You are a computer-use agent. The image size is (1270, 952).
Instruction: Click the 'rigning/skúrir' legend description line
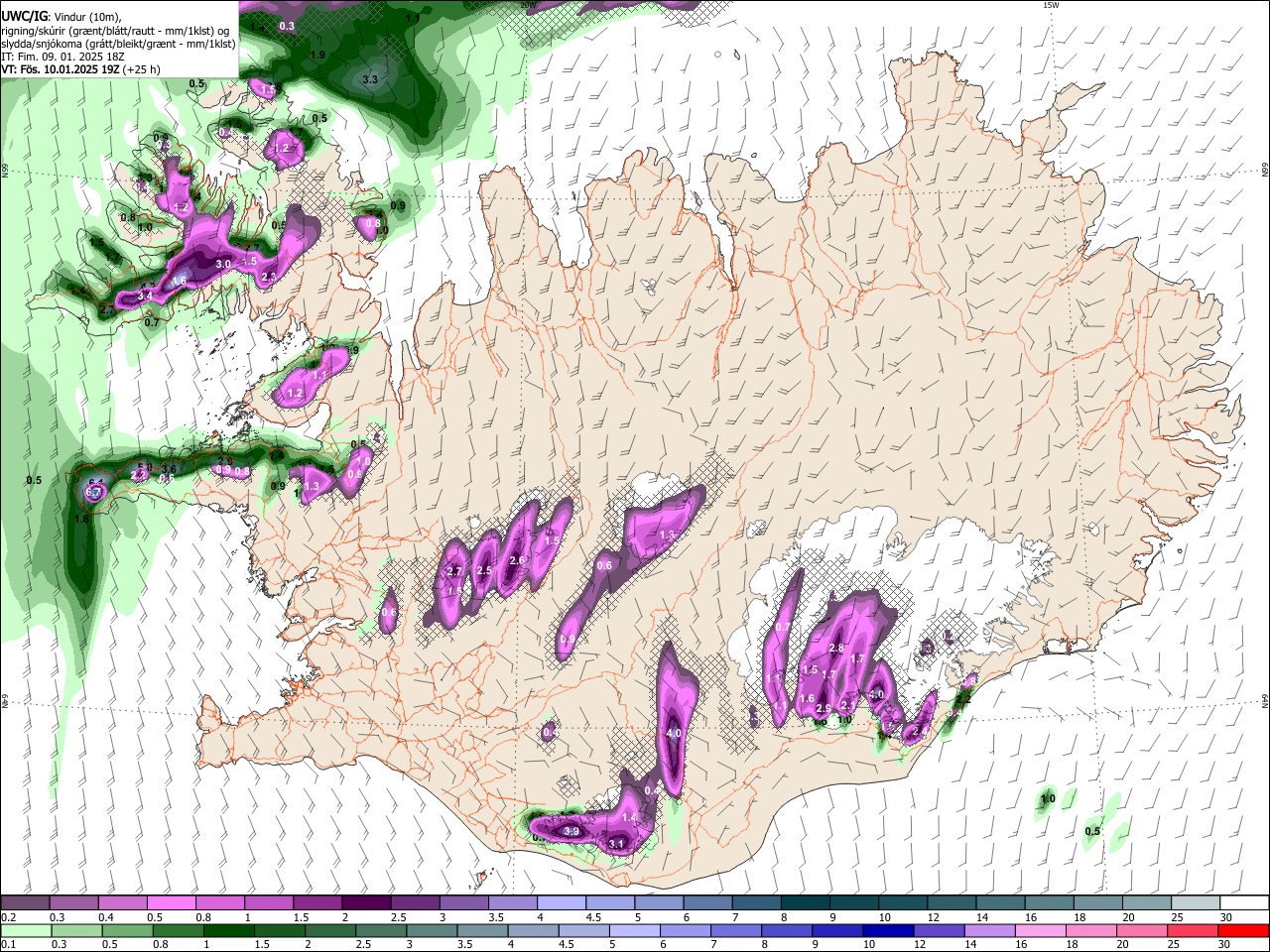pyautogui.click(x=115, y=31)
